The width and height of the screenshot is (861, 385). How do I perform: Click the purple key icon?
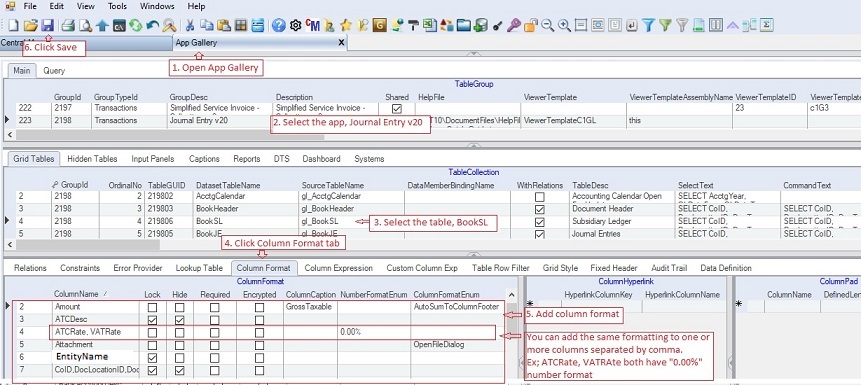click(x=513, y=25)
